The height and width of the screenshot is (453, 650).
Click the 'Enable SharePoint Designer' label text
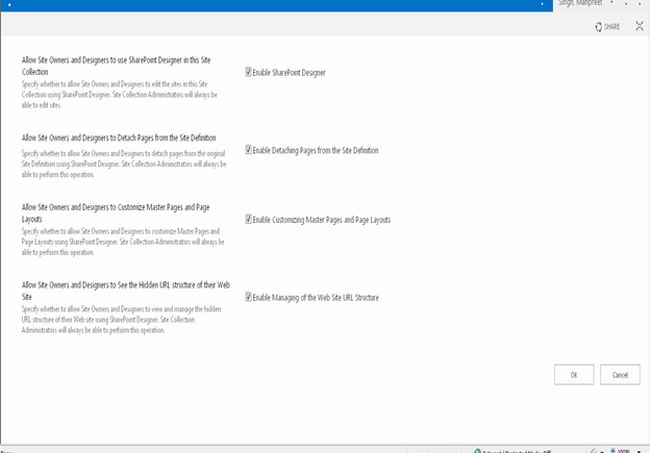[289, 73]
